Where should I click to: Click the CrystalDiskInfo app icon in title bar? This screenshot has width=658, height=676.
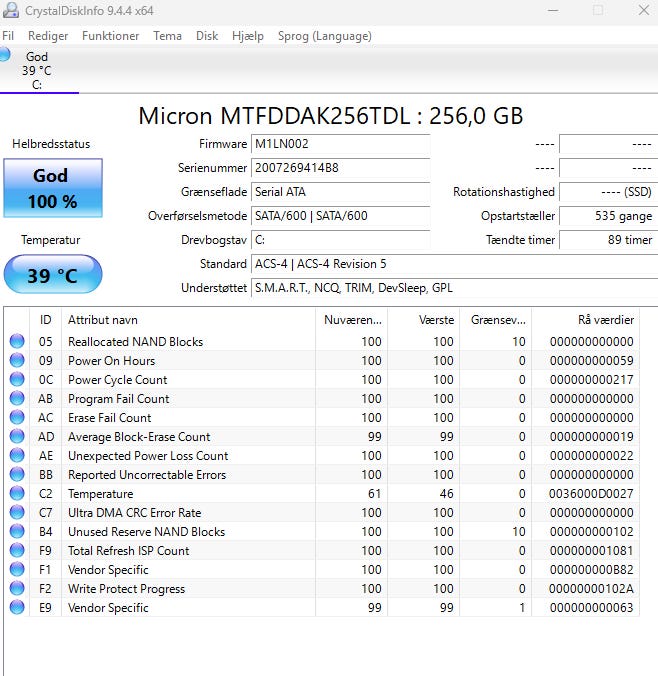11,10
